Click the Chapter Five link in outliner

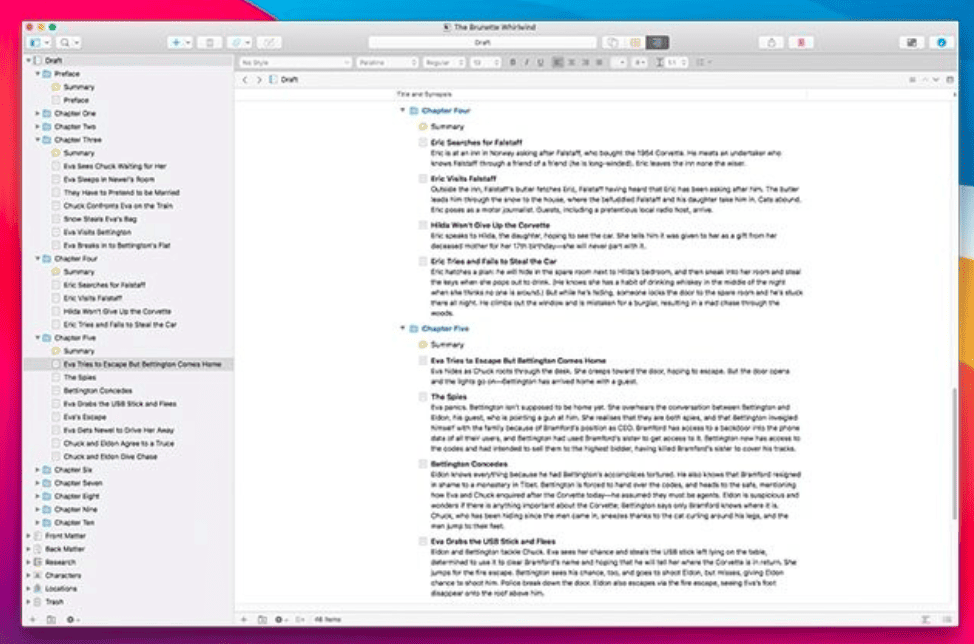pos(445,329)
